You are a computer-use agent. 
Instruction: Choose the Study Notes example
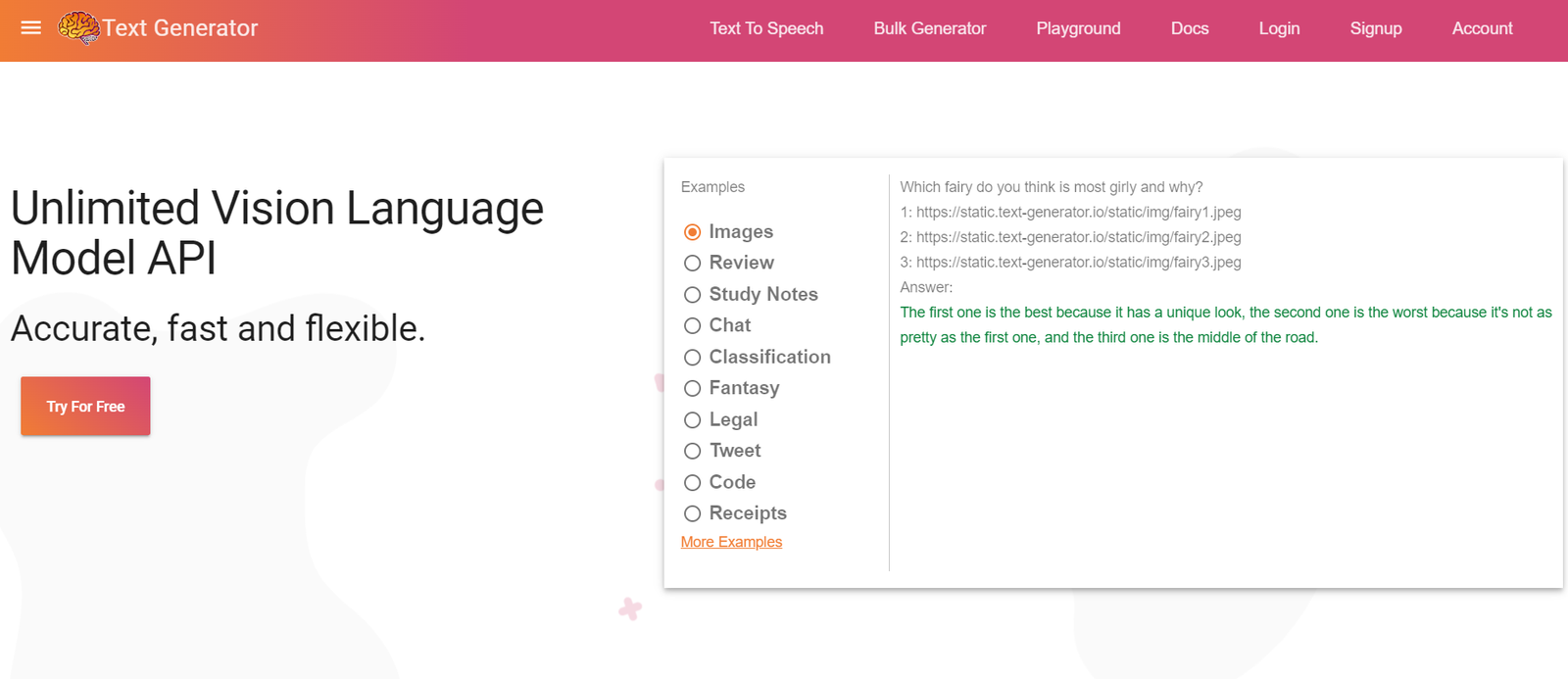pos(693,295)
